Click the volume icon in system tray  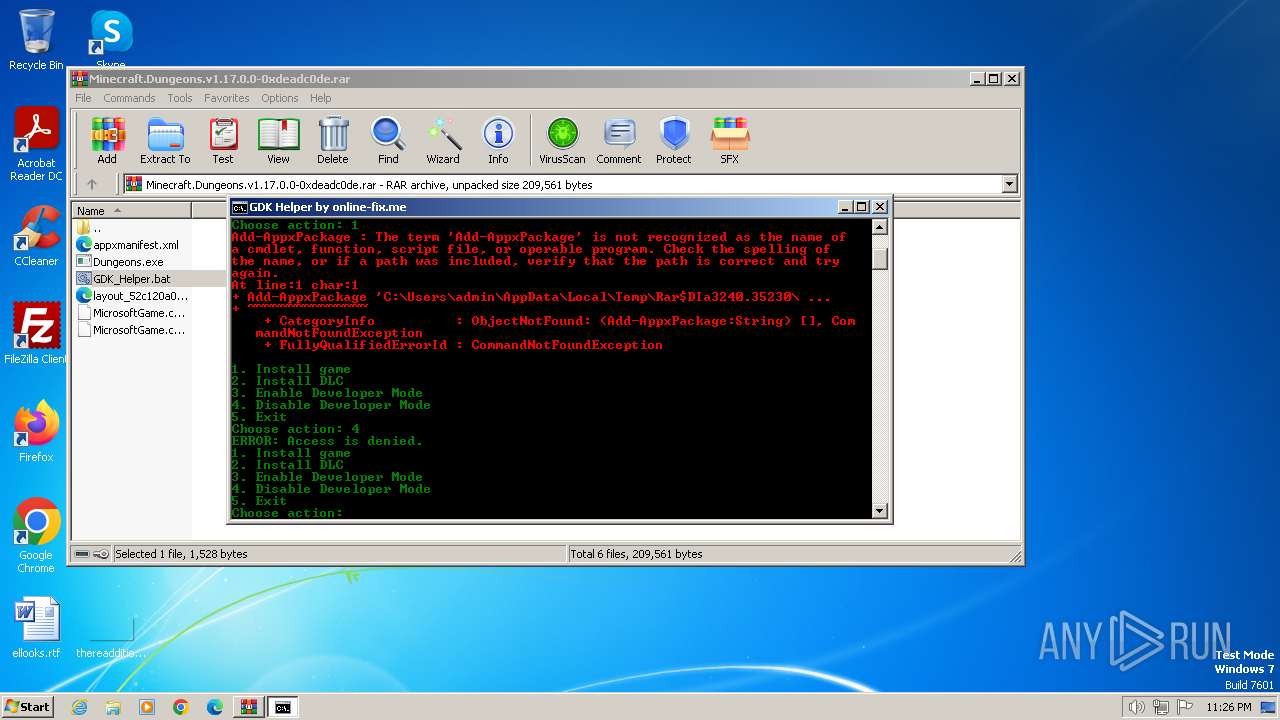tap(1136, 707)
